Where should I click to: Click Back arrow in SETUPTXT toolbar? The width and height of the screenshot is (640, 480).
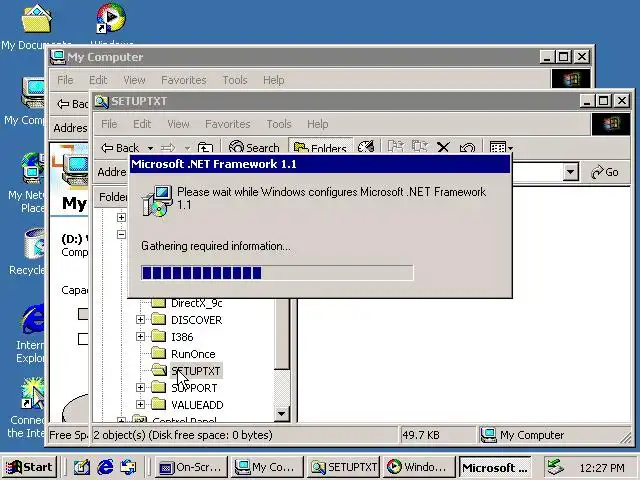[x=120, y=148]
